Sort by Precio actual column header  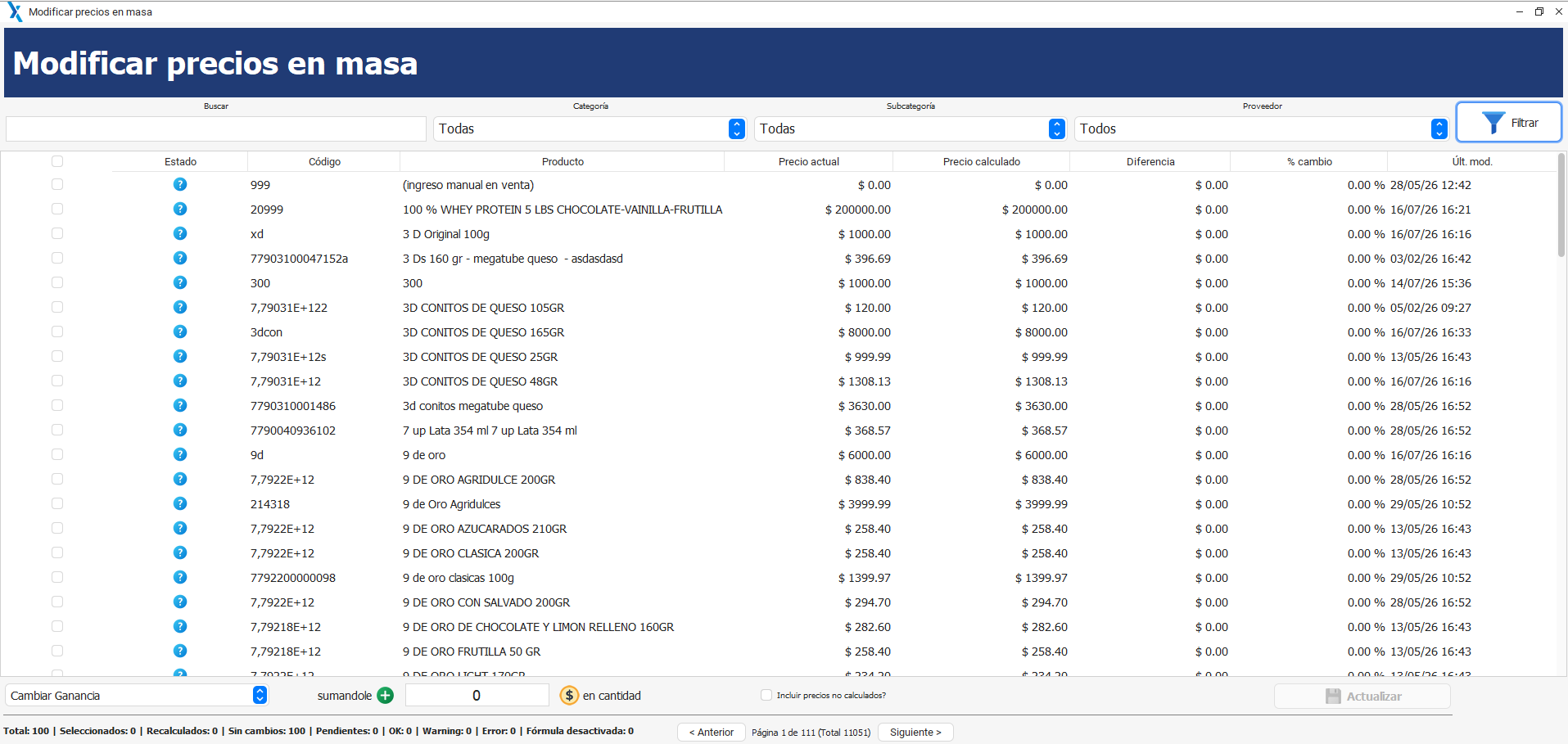pyautogui.click(x=809, y=162)
